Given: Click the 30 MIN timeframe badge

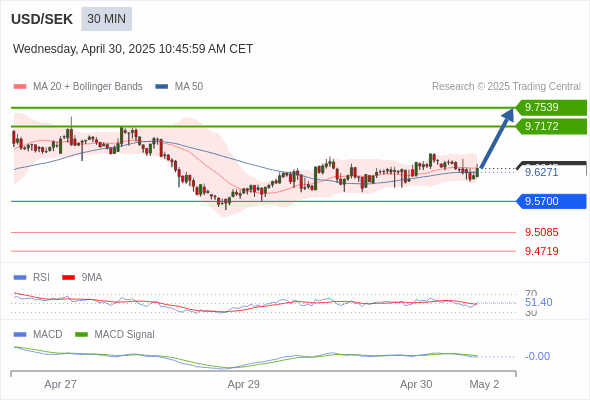Looking at the screenshot, I should (x=106, y=19).
